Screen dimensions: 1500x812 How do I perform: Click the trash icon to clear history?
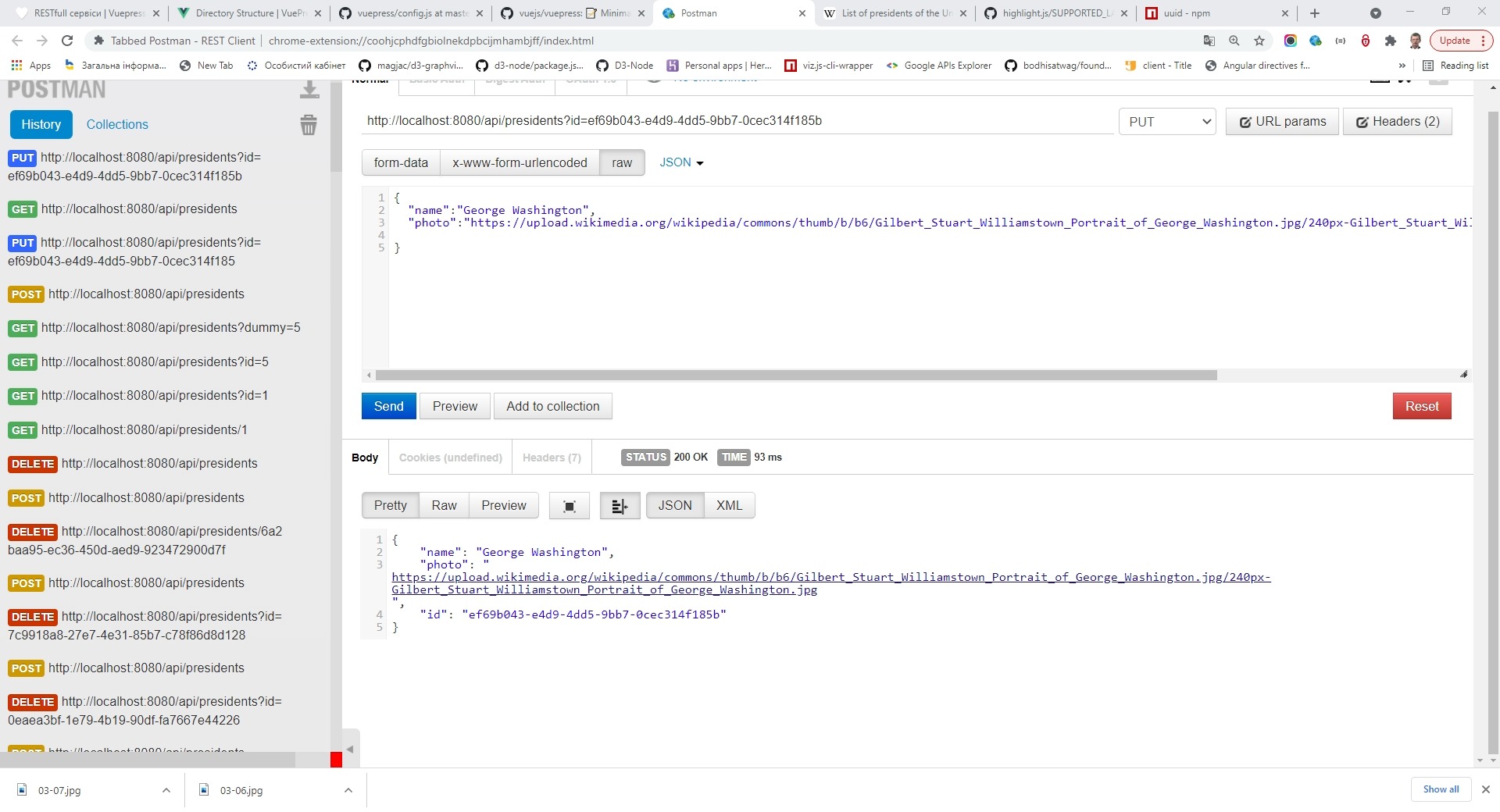point(309,125)
